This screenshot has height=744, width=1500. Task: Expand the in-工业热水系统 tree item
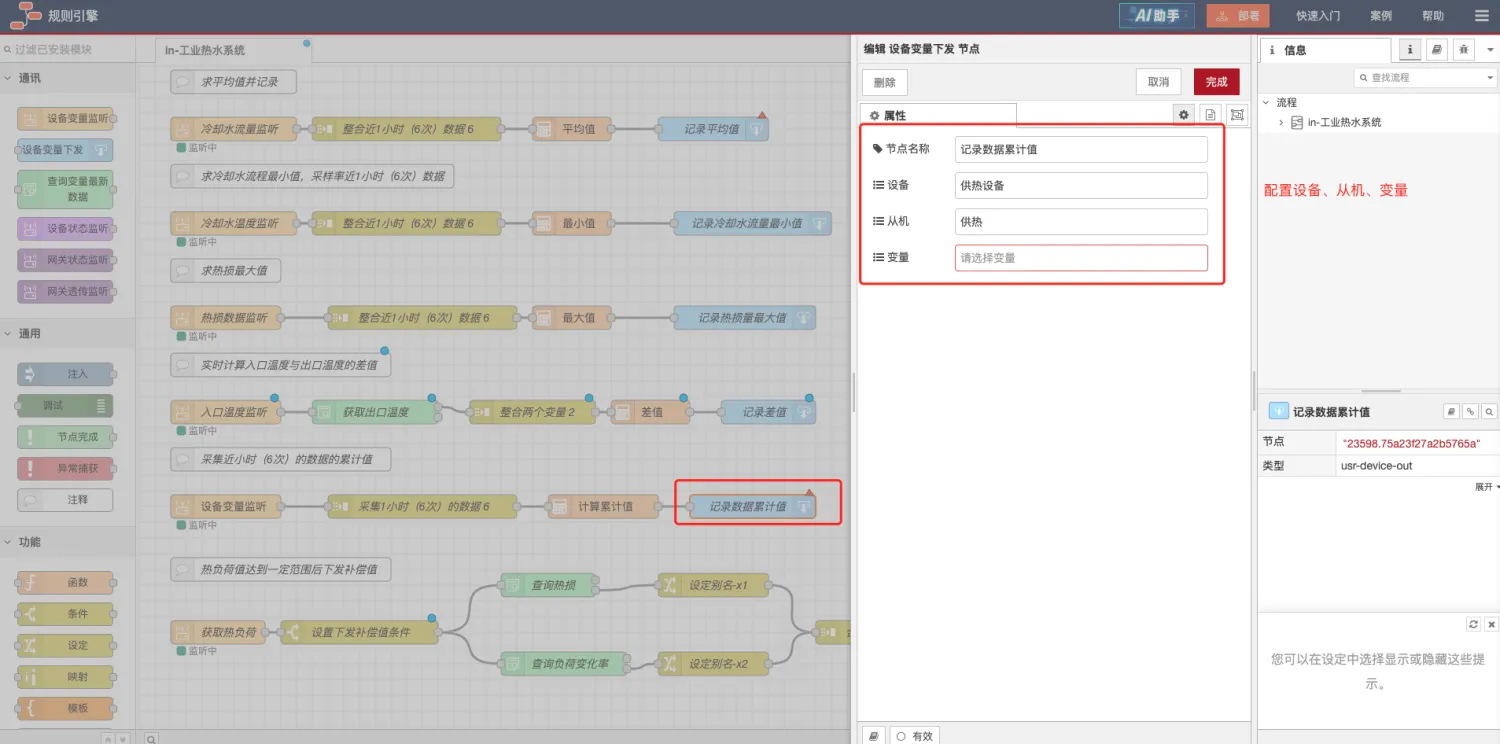(1281, 122)
